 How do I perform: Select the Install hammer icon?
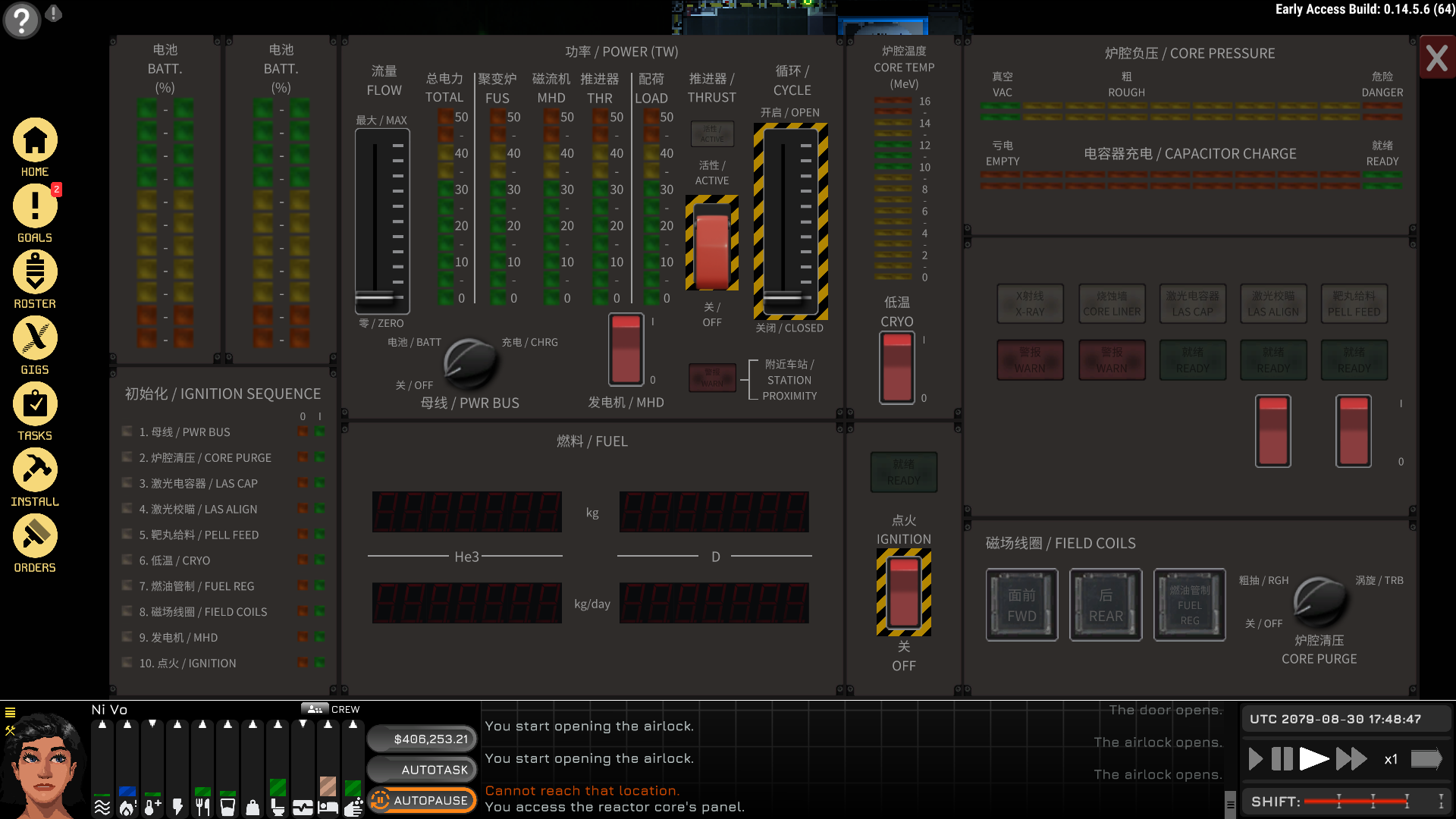(x=35, y=470)
